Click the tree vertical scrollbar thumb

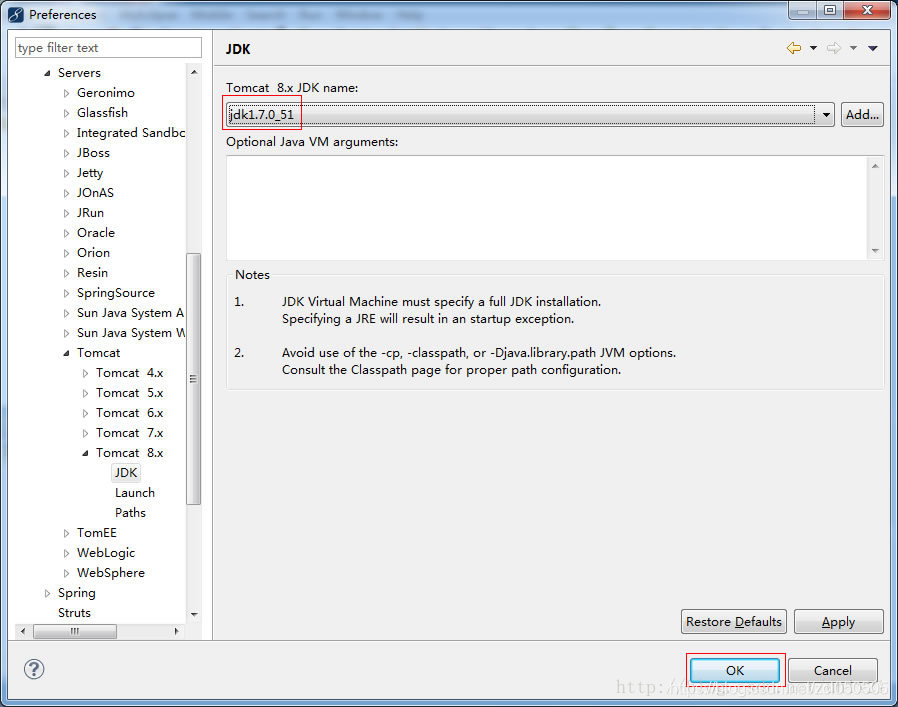coord(194,379)
